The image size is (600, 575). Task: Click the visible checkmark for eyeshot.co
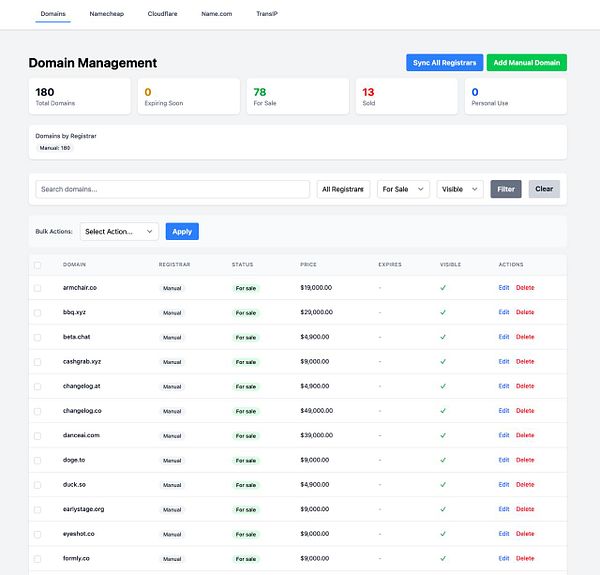pos(443,534)
